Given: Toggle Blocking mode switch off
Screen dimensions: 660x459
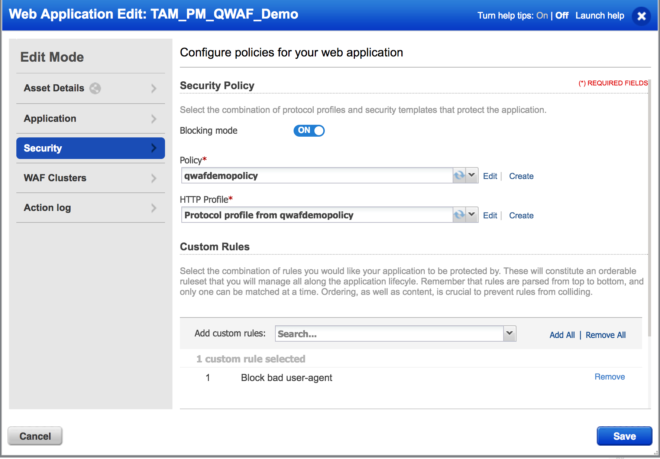Looking at the screenshot, I should point(309,131).
